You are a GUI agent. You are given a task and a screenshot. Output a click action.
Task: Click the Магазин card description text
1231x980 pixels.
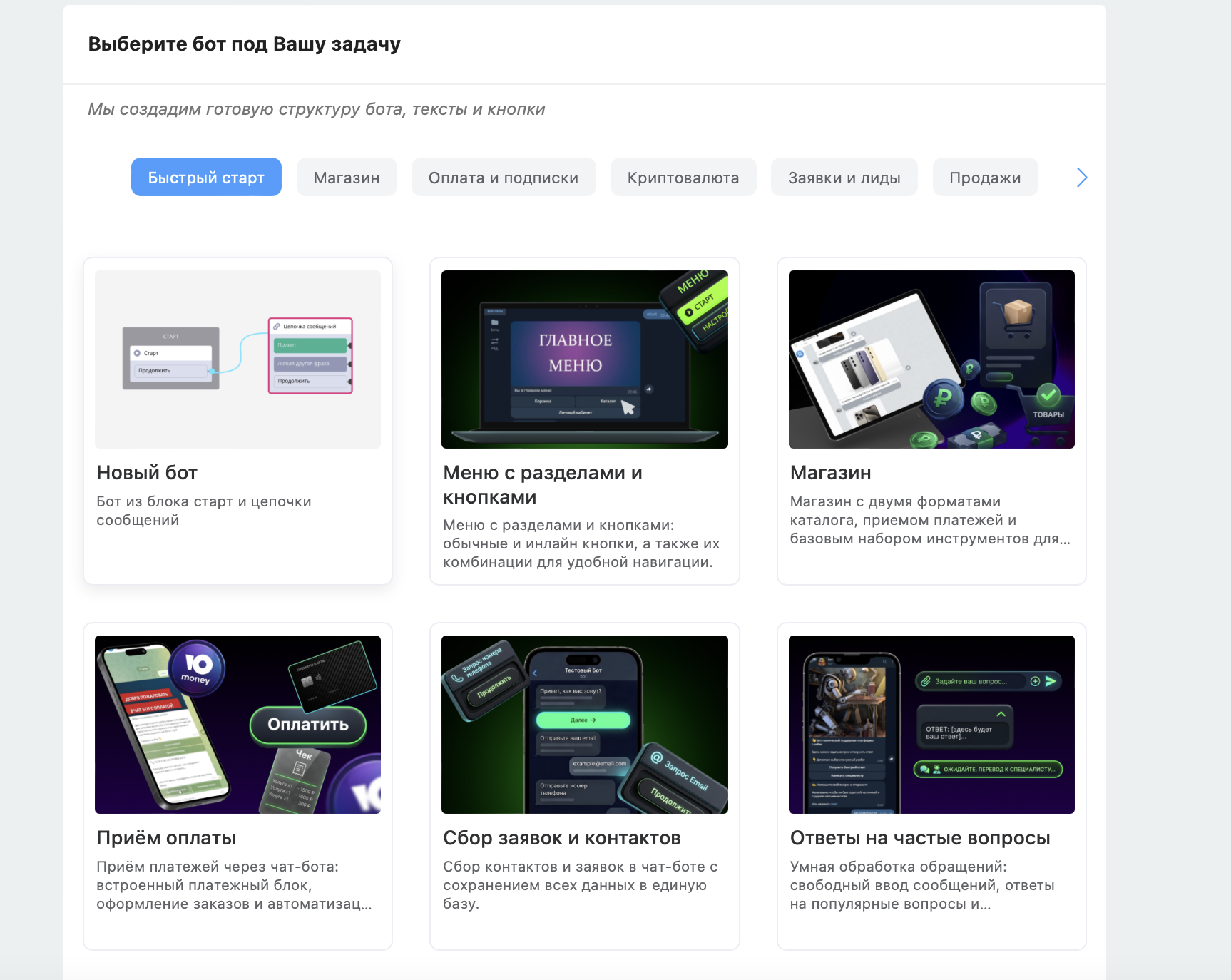(930, 520)
